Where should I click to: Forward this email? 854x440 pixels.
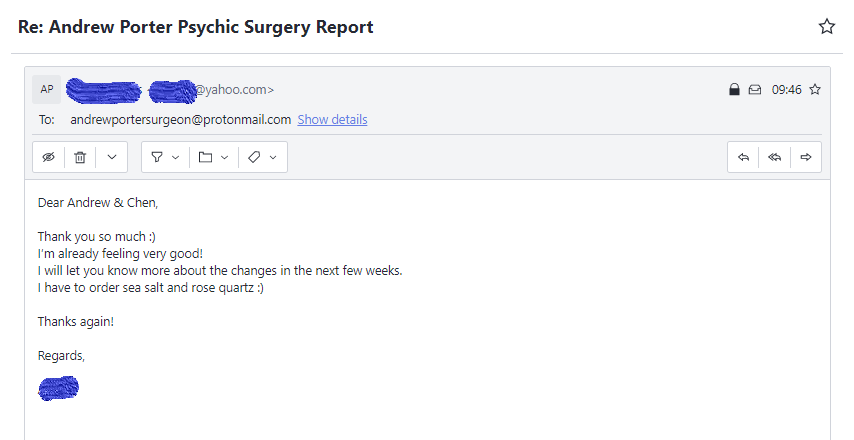[x=806, y=157]
